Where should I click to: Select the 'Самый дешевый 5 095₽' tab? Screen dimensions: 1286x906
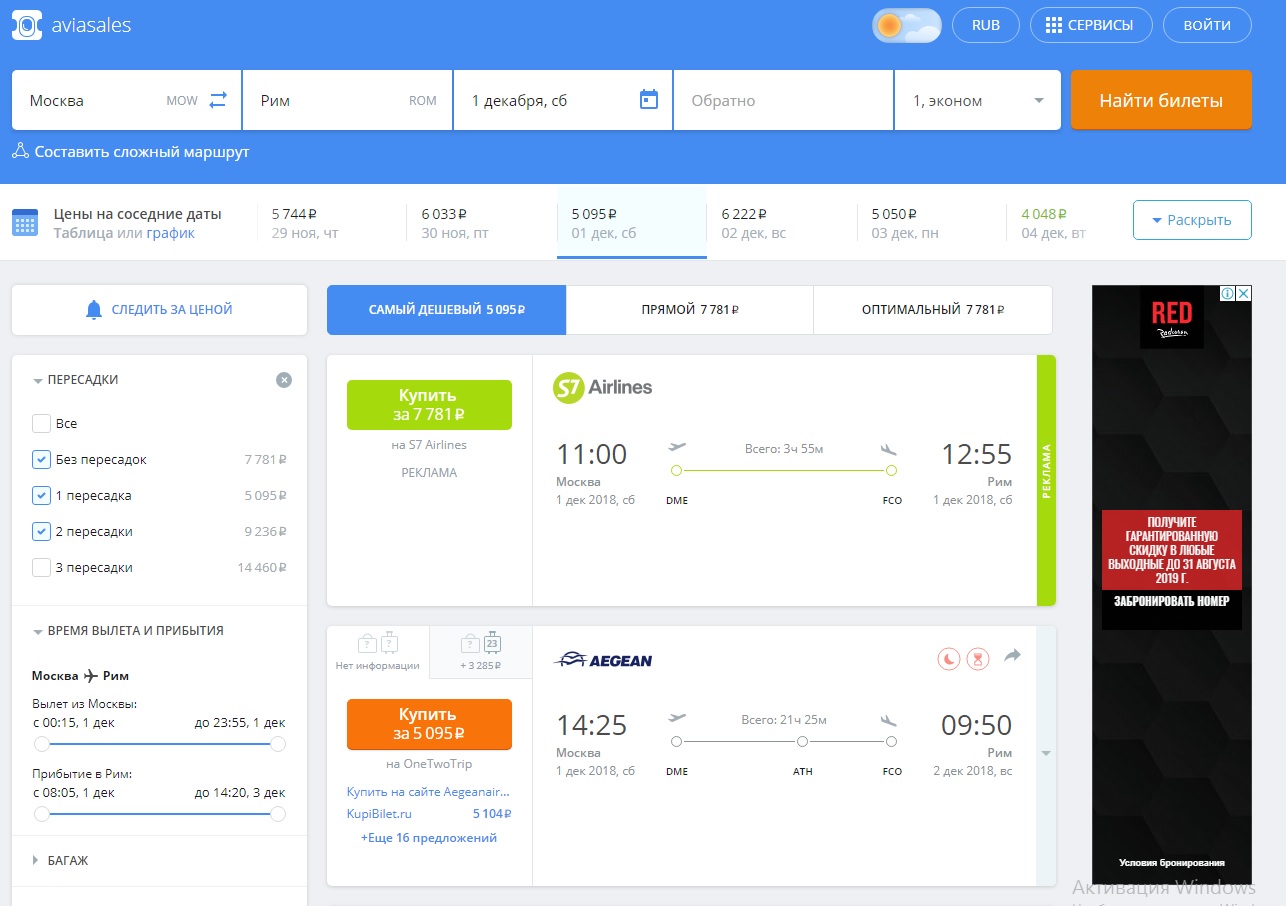tap(447, 310)
